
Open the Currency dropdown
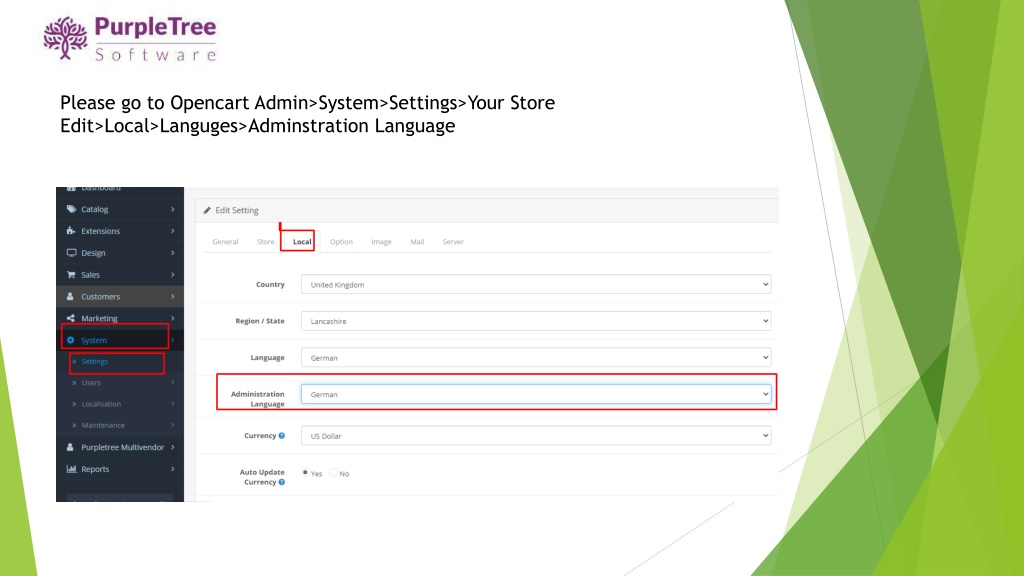[x=536, y=436]
